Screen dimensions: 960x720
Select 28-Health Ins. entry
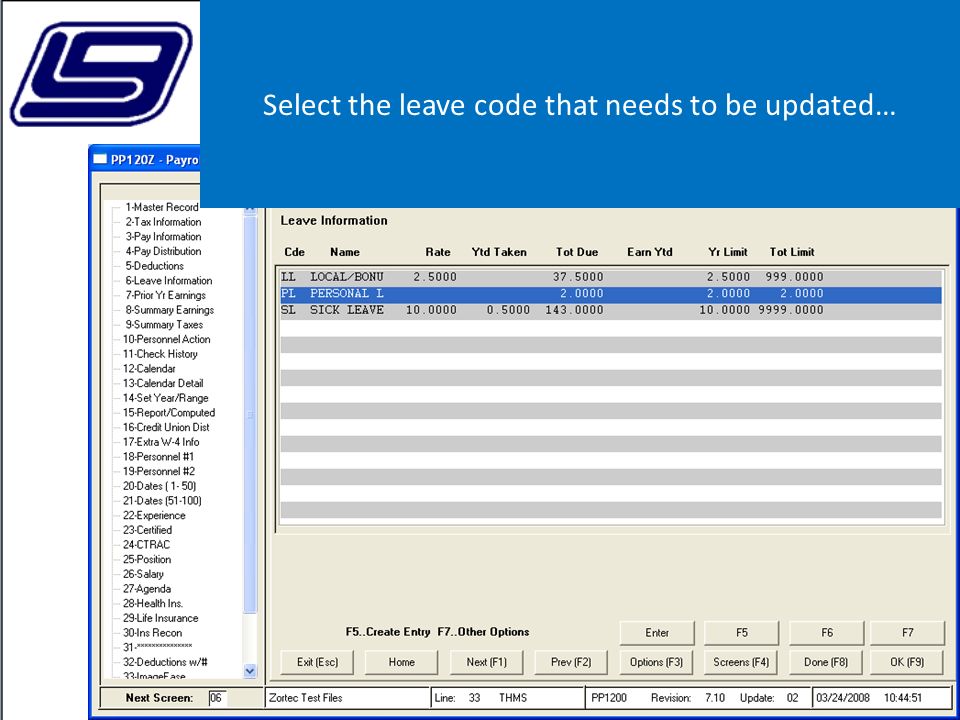click(152, 604)
